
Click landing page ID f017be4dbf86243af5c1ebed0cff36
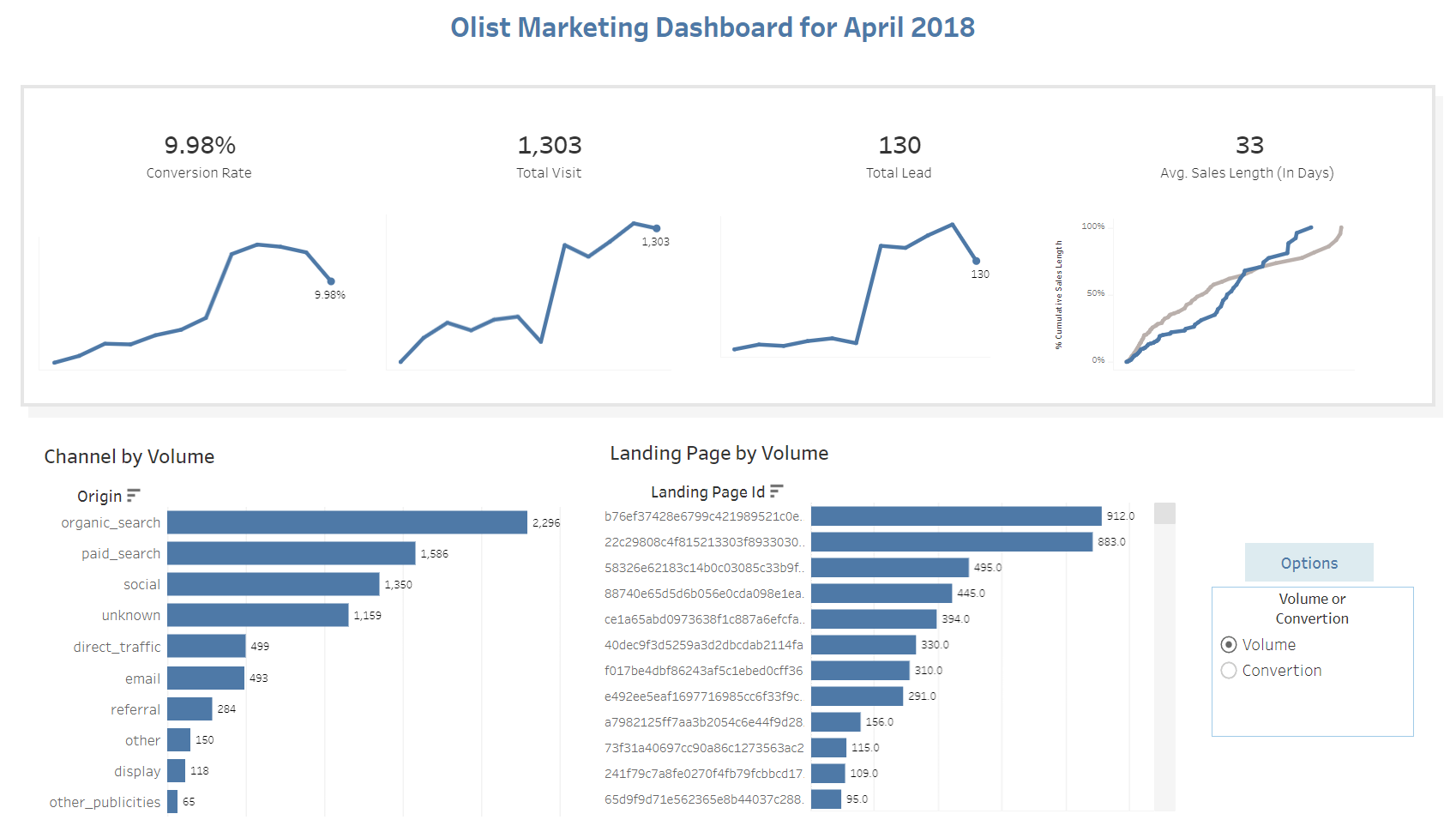[x=704, y=670]
